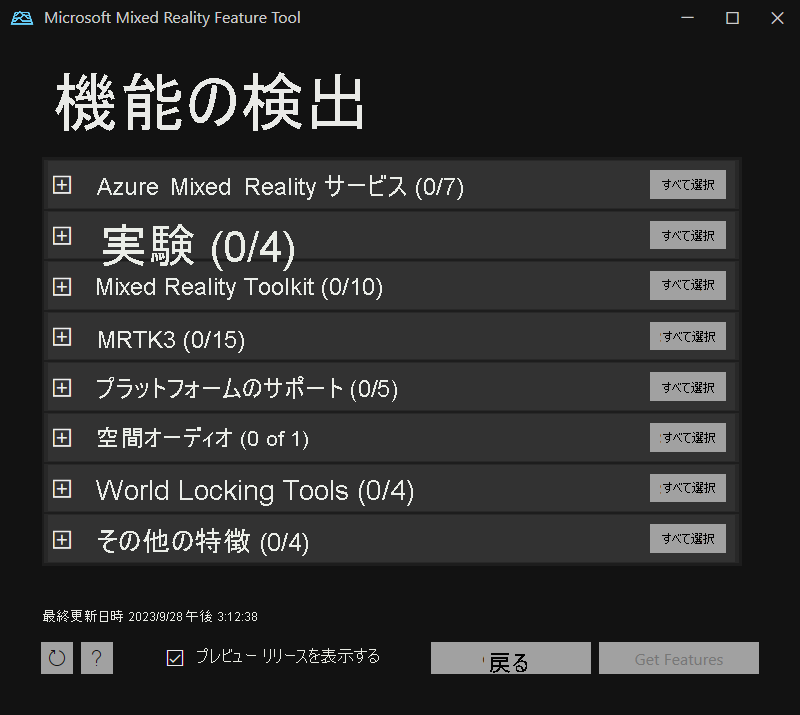The height and width of the screenshot is (715, 800).
Task: Click the Mixed Reality Feature Tool logo icon
Action: click(x=22, y=17)
